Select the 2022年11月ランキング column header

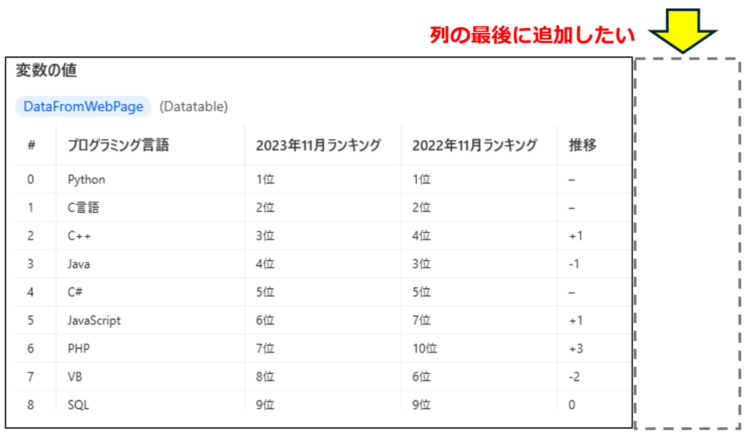pos(474,145)
